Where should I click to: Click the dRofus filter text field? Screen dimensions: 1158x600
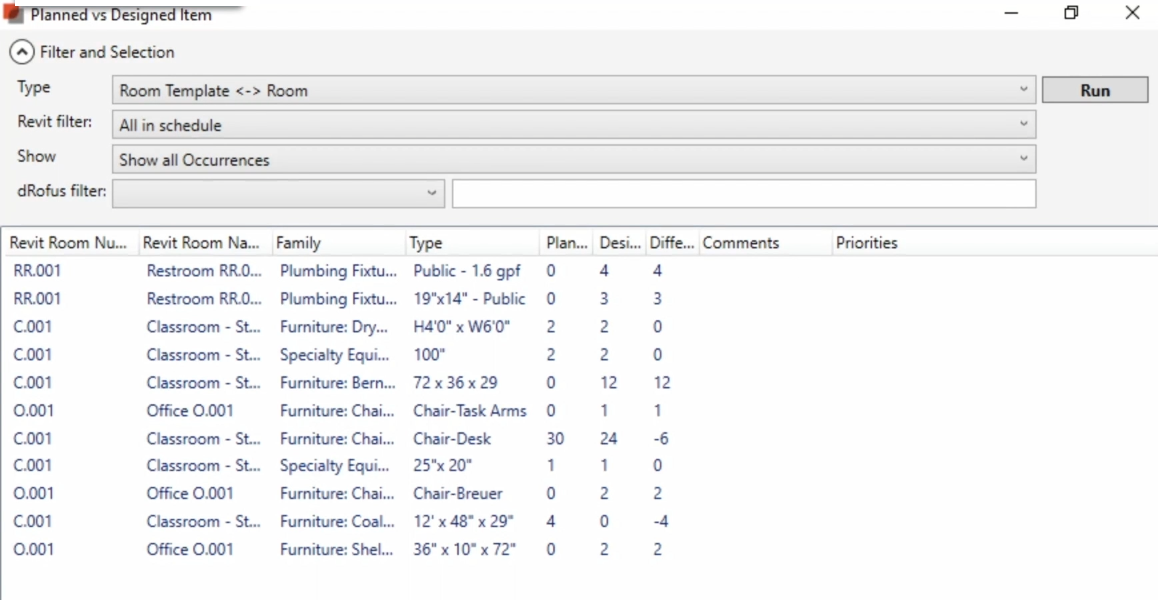click(x=743, y=193)
